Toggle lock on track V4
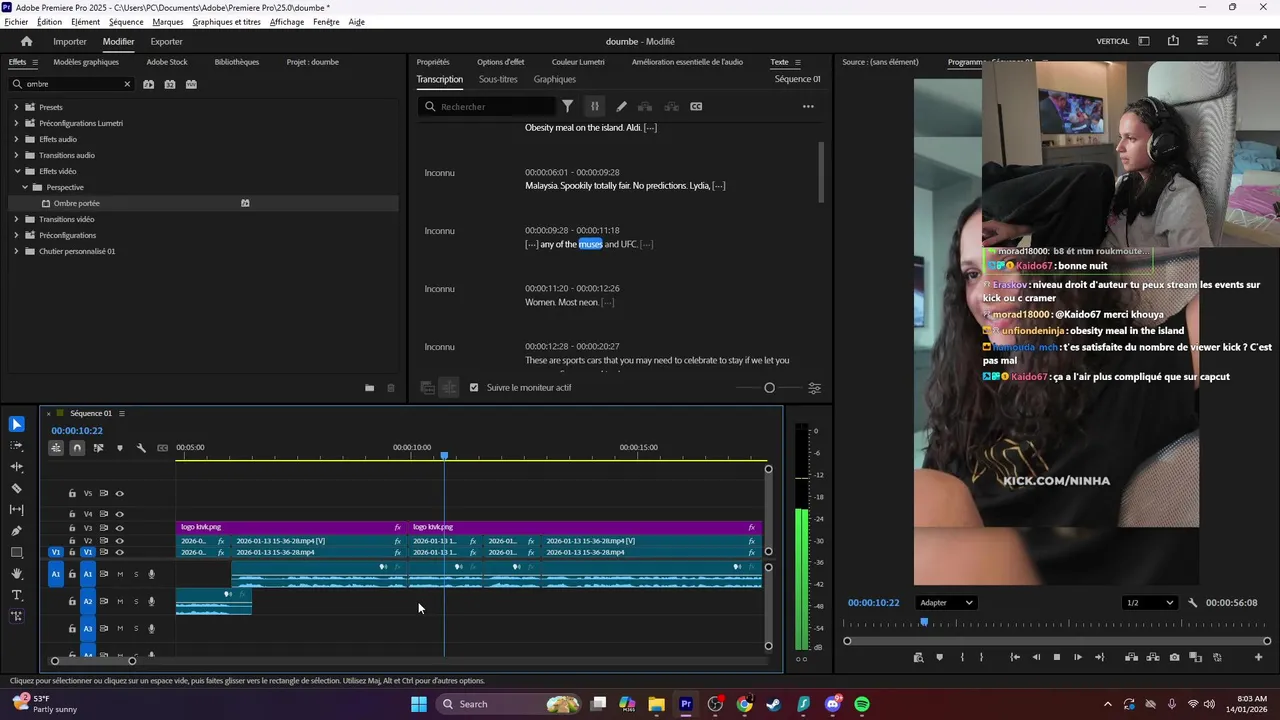 pyautogui.click(x=72, y=514)
